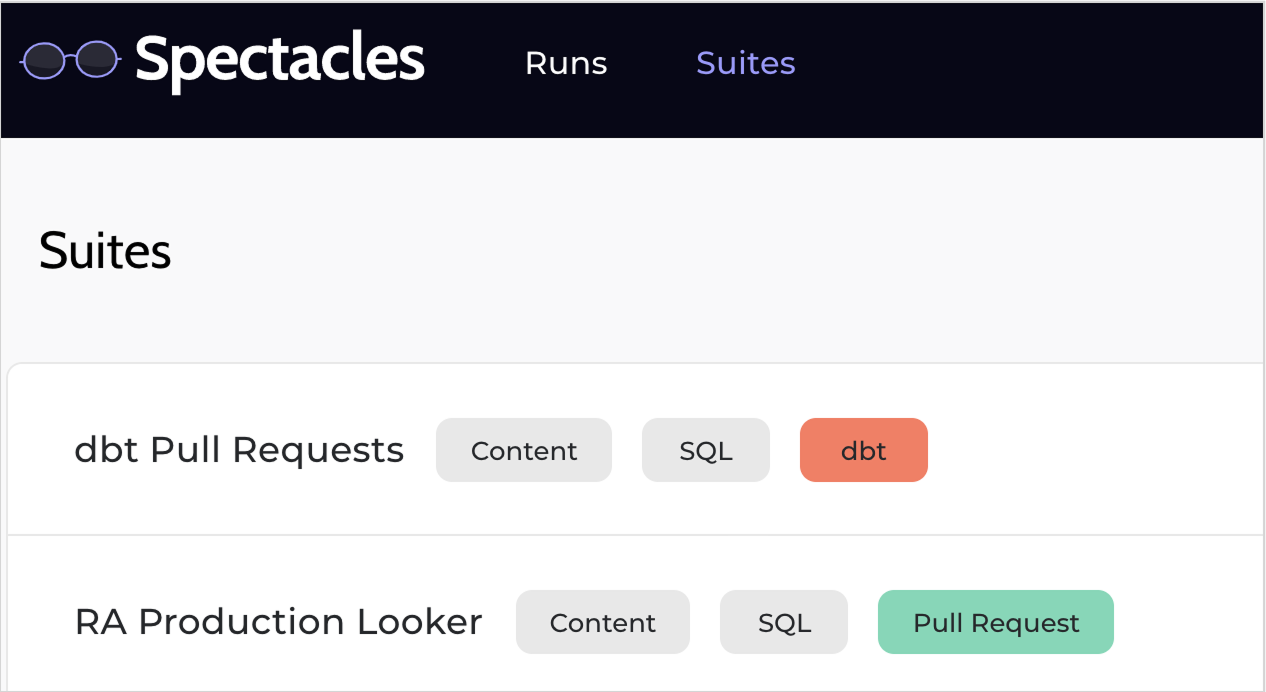Click empty space right of Pull Request tag
This screenshot has height=692, width=1266.
pyautogui.click(x=1190, y=623)
